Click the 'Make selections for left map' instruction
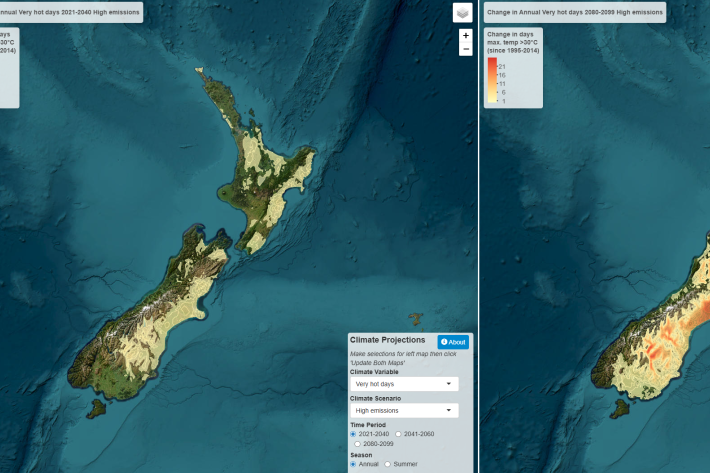 403,358
